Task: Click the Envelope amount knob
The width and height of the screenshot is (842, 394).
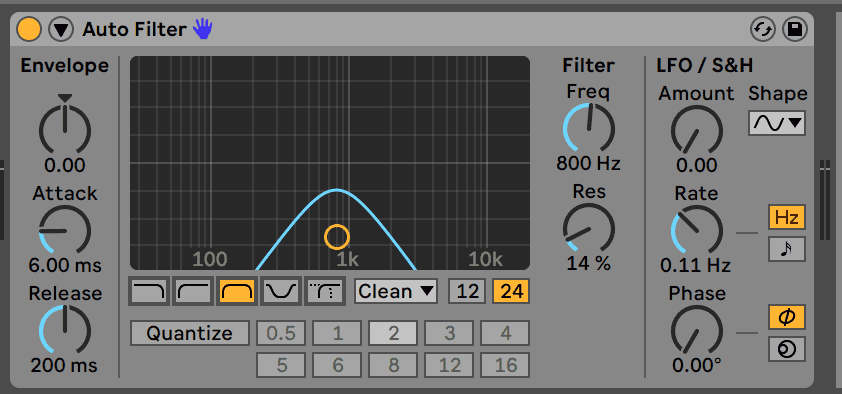Action: click(65, 130)
